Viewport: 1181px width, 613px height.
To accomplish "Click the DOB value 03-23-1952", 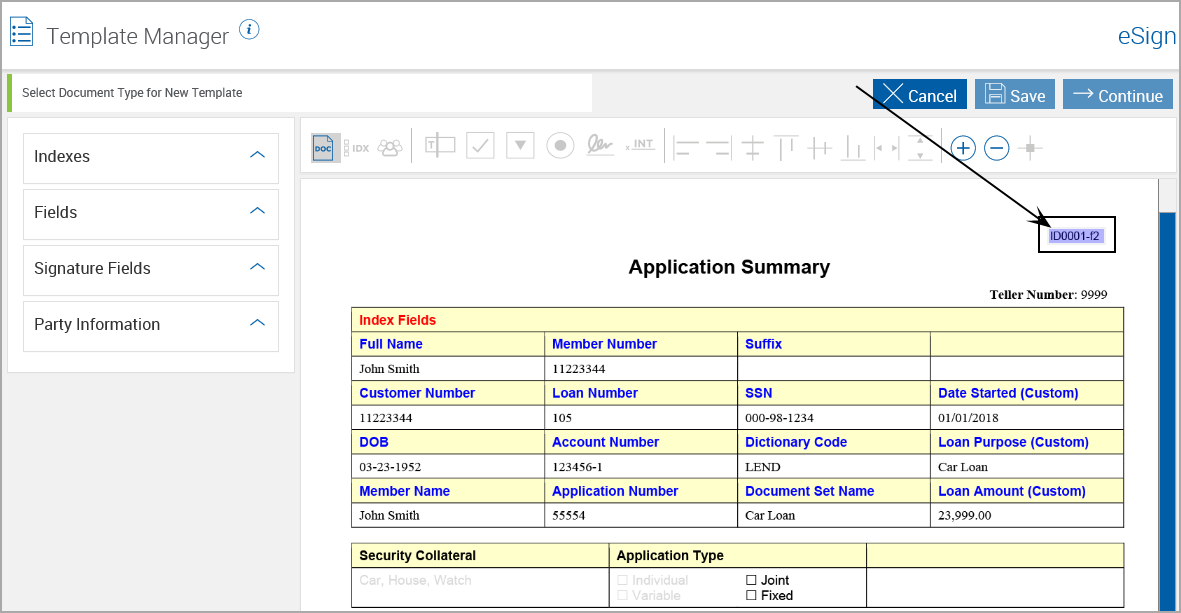I will pyautogui.click(x=390, y=467).
